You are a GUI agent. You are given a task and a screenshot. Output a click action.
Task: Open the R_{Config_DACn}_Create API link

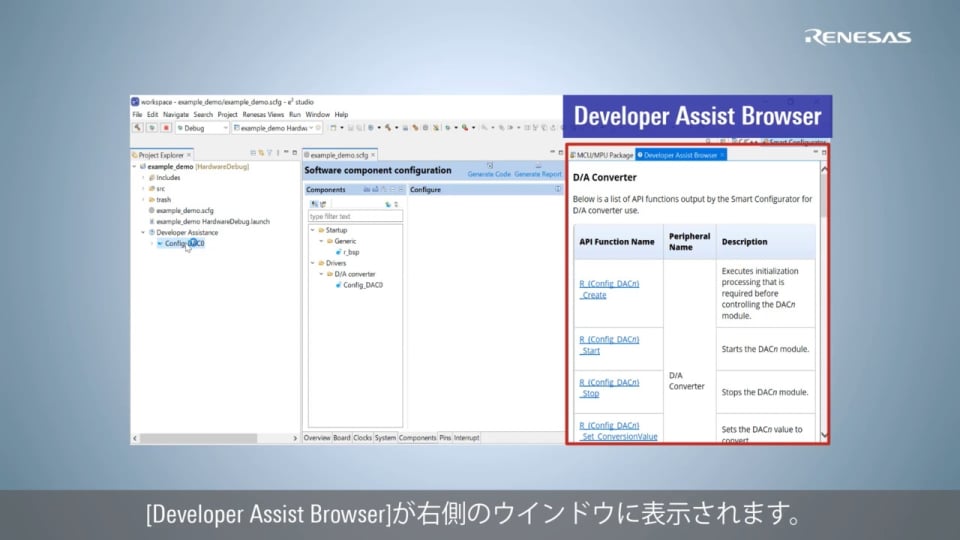click(x=608, y=289)
